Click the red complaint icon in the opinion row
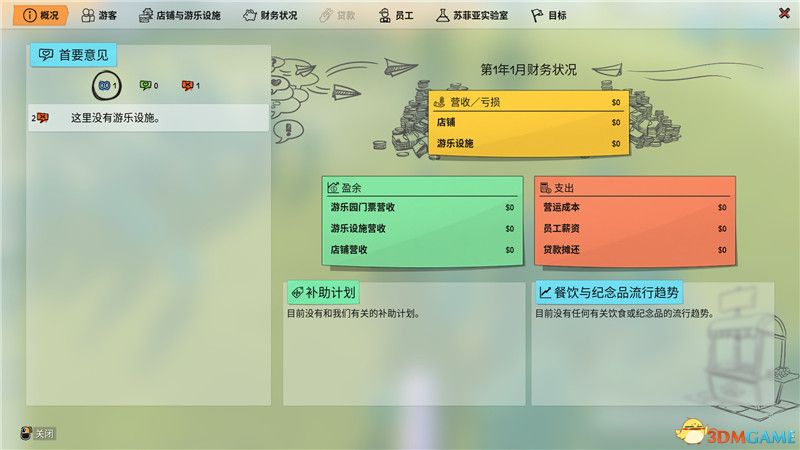This screenshot has height=450, width=800. click(42, 118)
